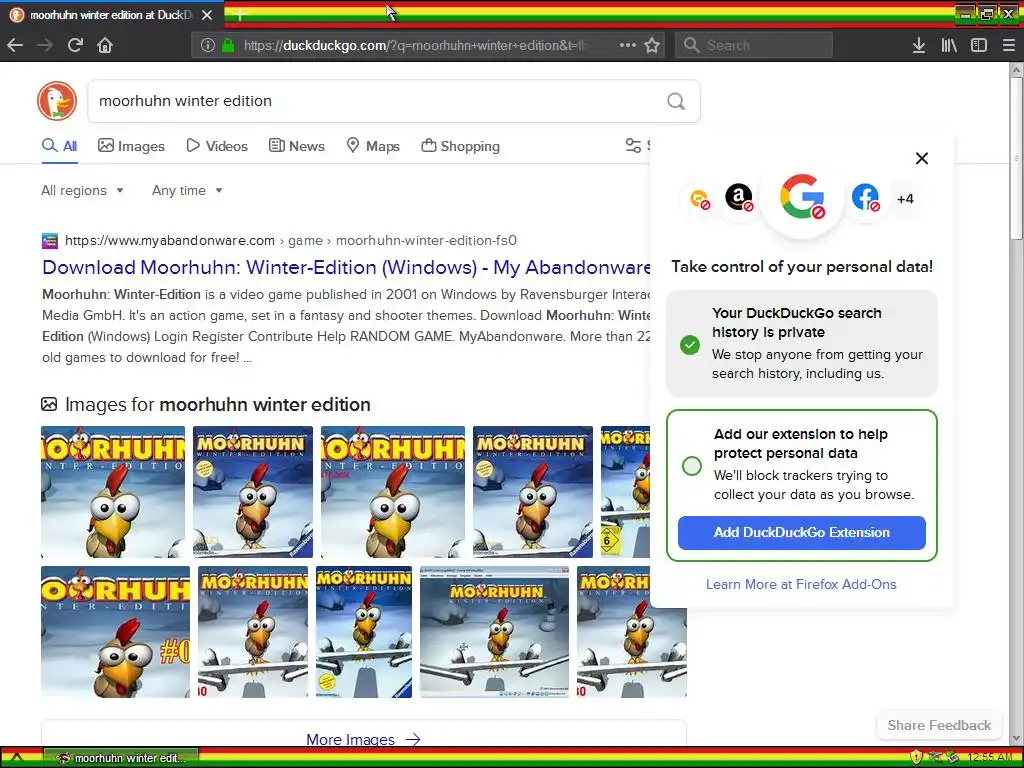Open Download Moorhuhn Winter-Edition result link
This screenshot has width=1024, height=768.
click(x=346, y=267)
